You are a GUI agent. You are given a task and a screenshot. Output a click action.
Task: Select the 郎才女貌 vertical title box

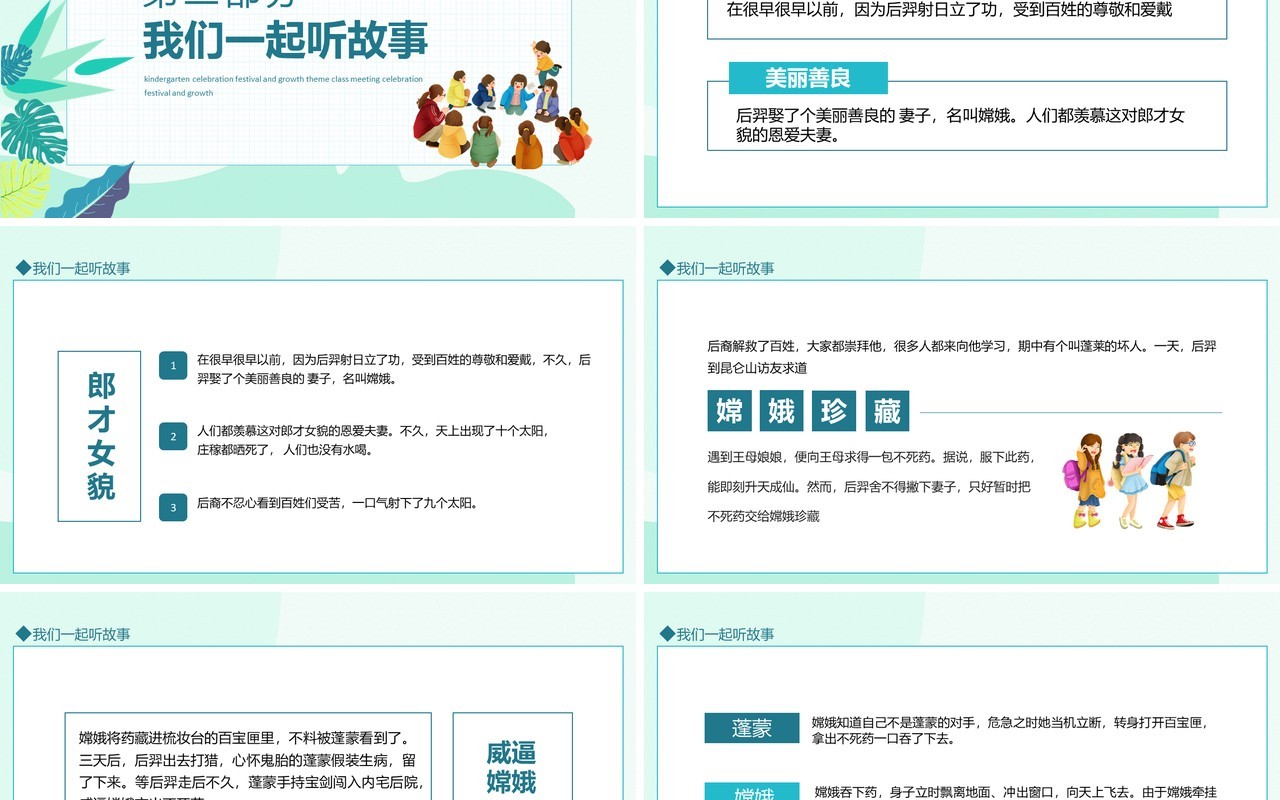[x=99, y=436]
